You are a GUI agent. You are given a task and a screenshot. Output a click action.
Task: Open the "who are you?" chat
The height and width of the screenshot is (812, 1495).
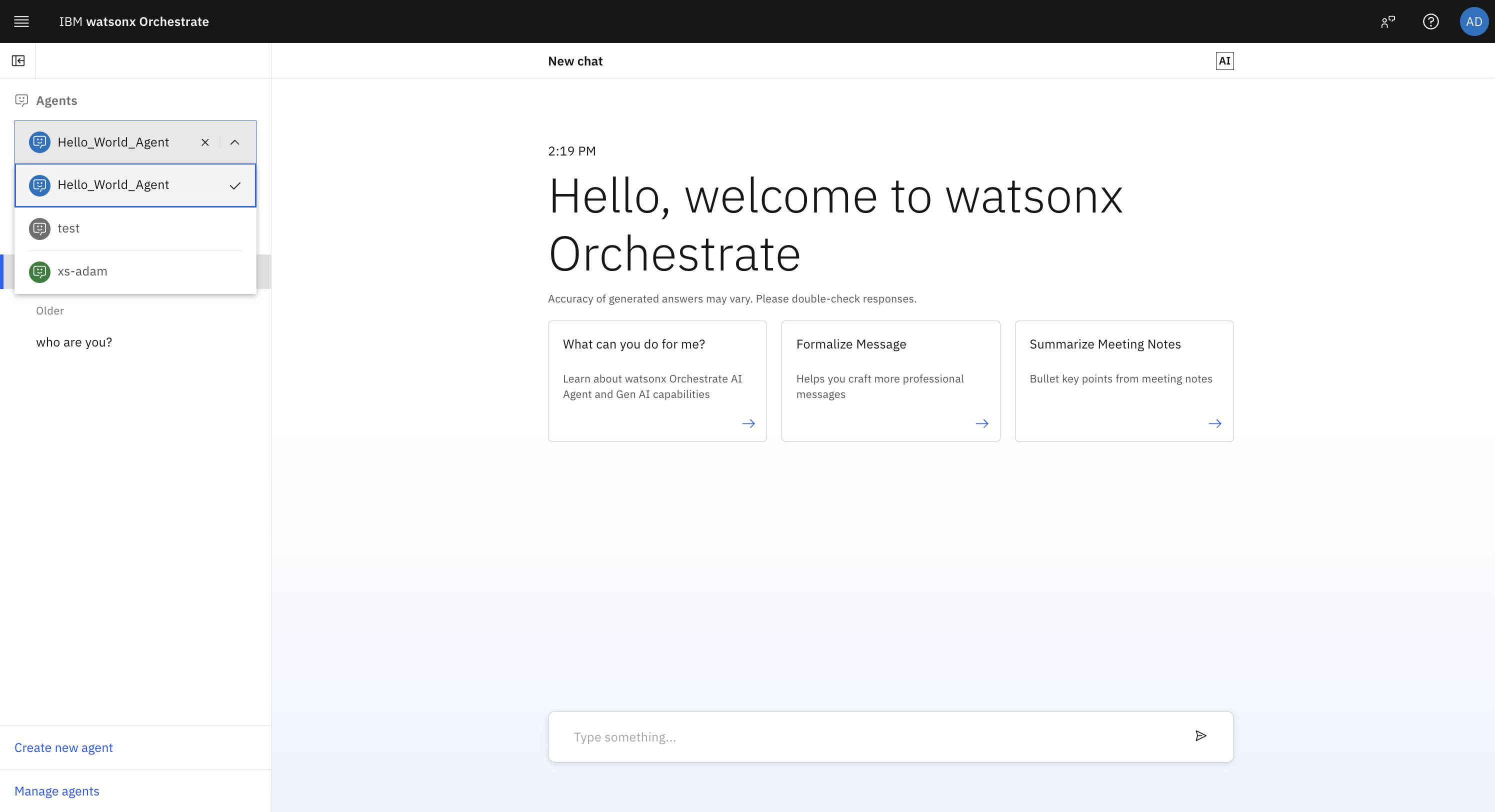pos(74,342)
